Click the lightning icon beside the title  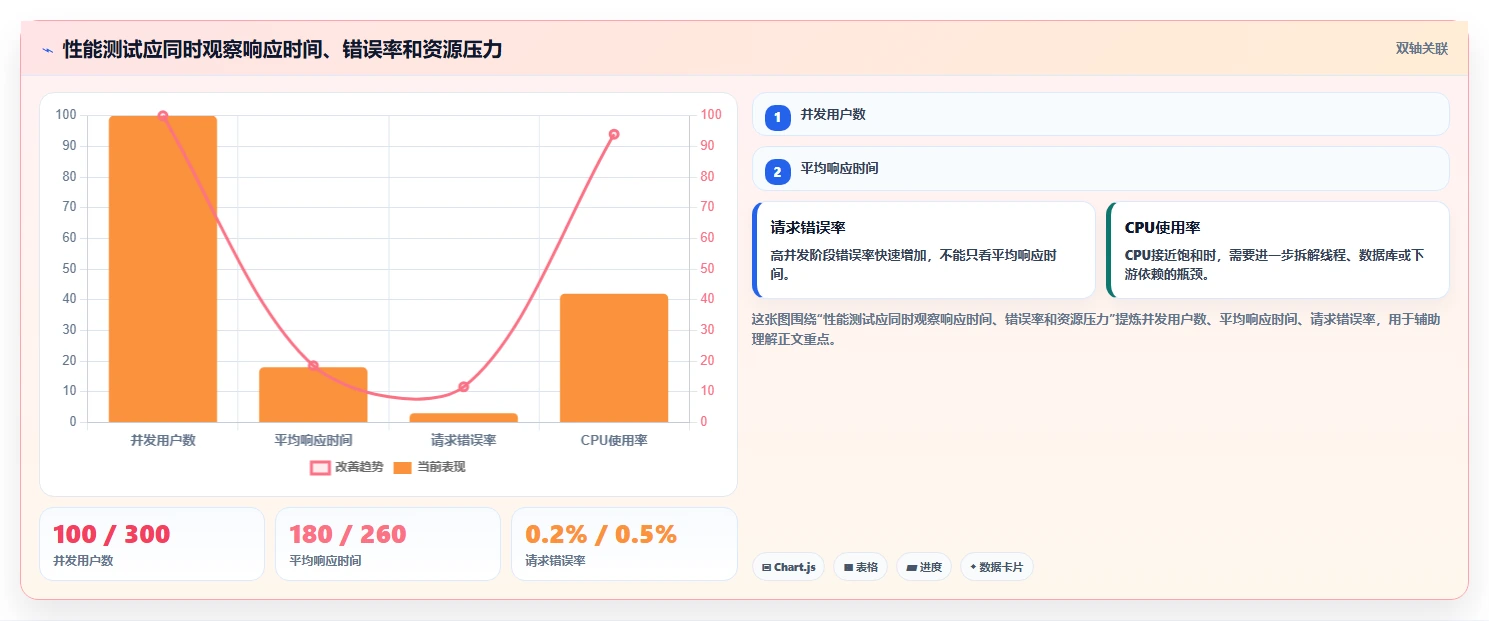coord(48,49)
